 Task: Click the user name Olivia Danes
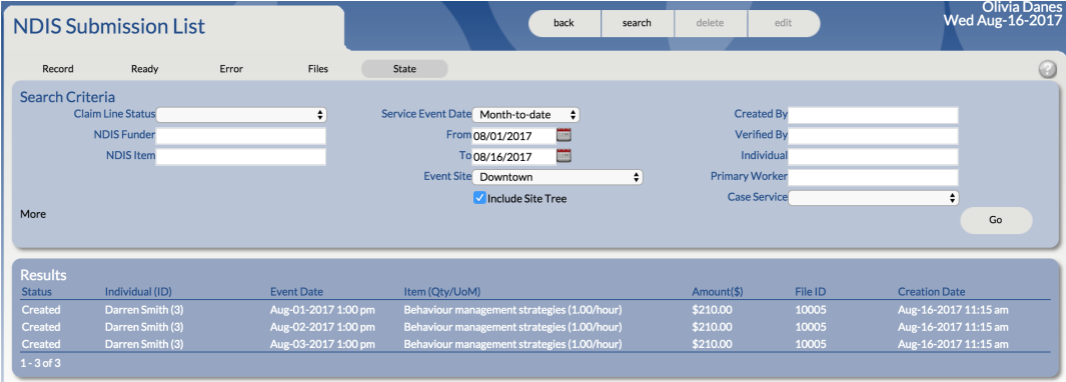click(x=1022, y=7)
